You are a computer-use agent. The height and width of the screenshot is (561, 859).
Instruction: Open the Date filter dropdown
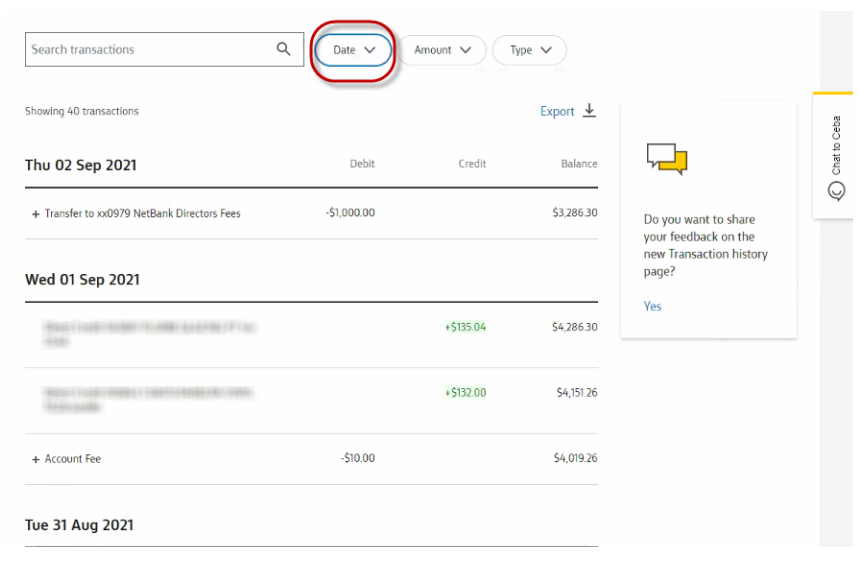coord(353,50)
